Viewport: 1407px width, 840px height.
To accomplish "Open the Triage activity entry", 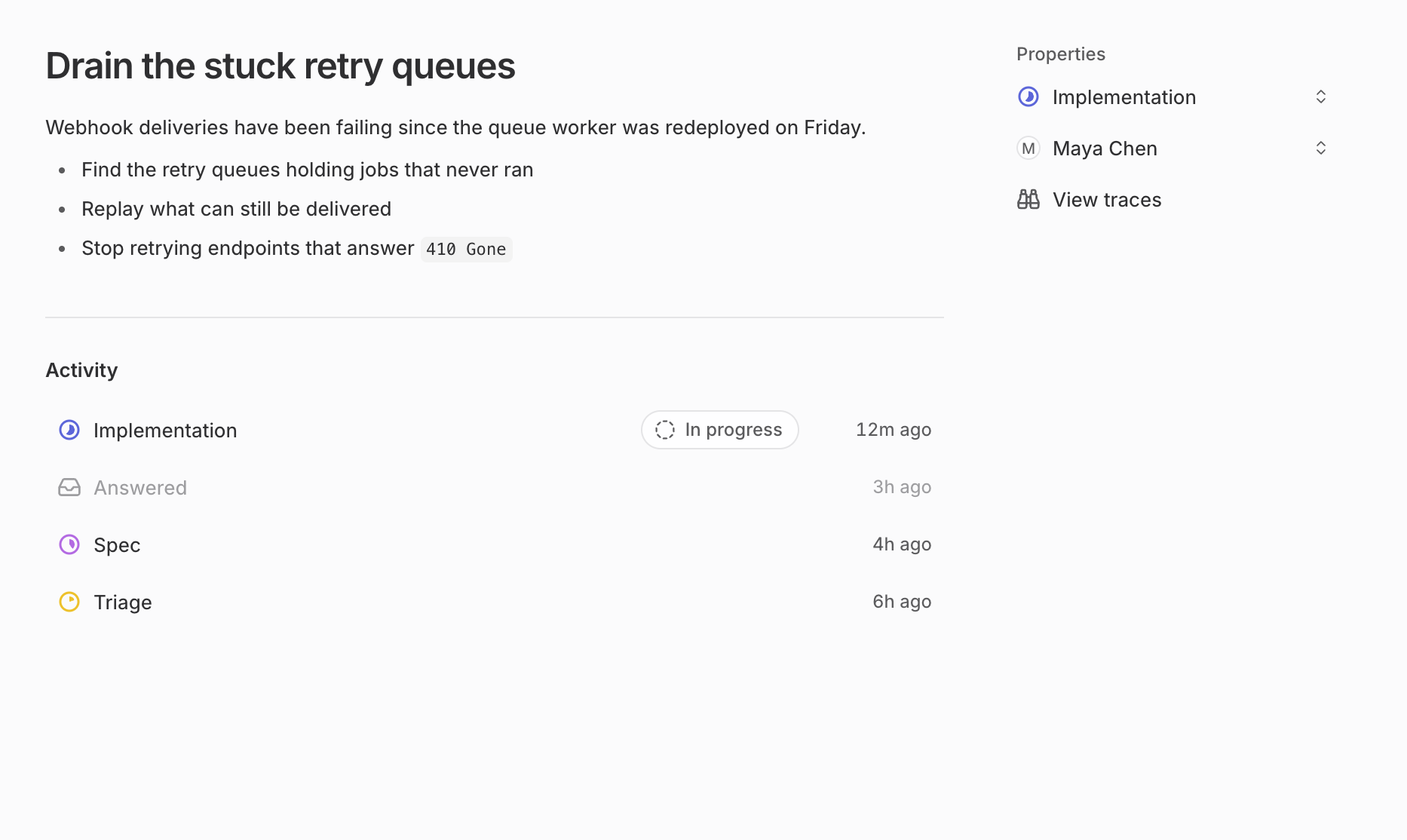I will click(x=495, y=602).
